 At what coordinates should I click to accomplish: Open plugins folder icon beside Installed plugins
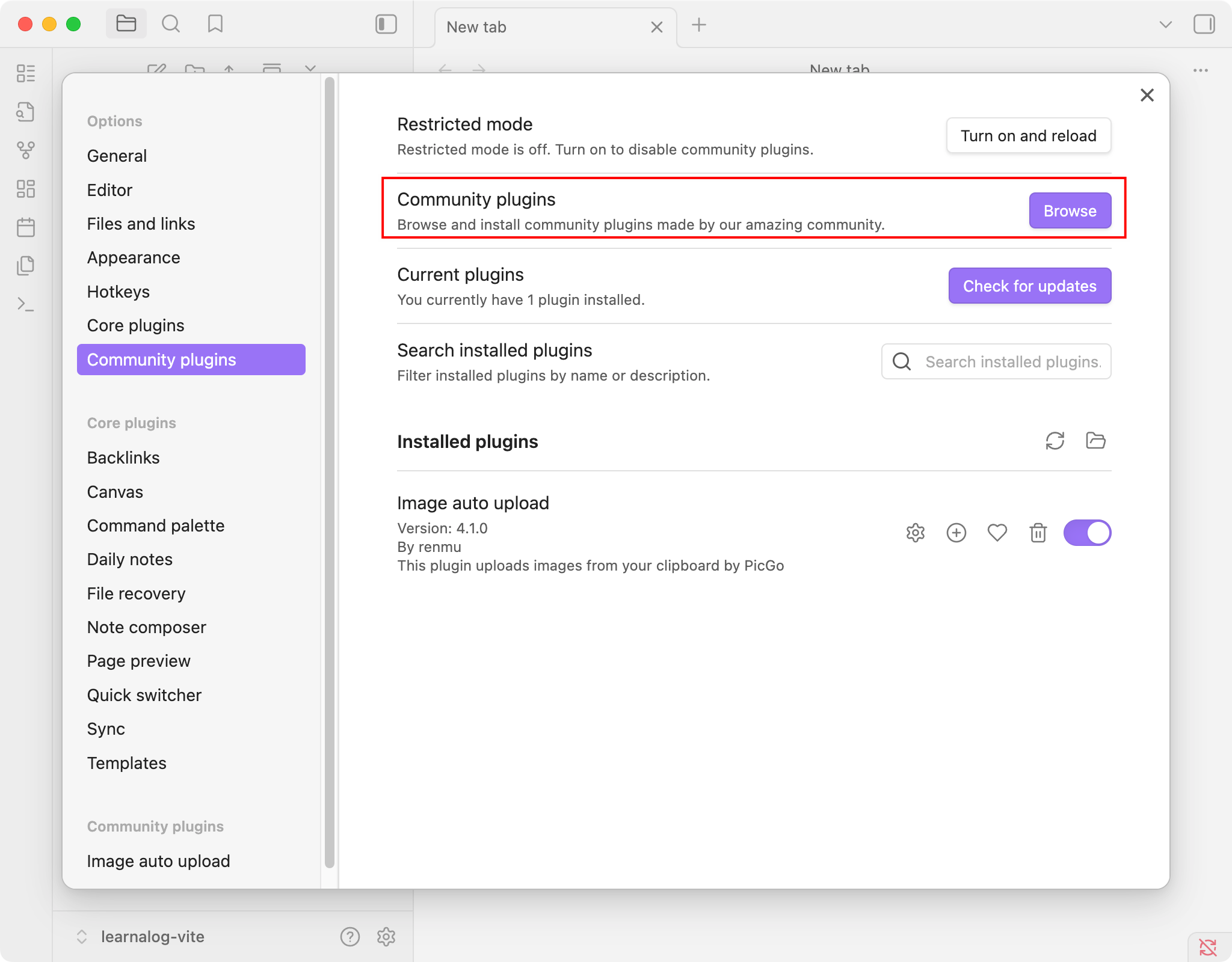(1095, 441)
